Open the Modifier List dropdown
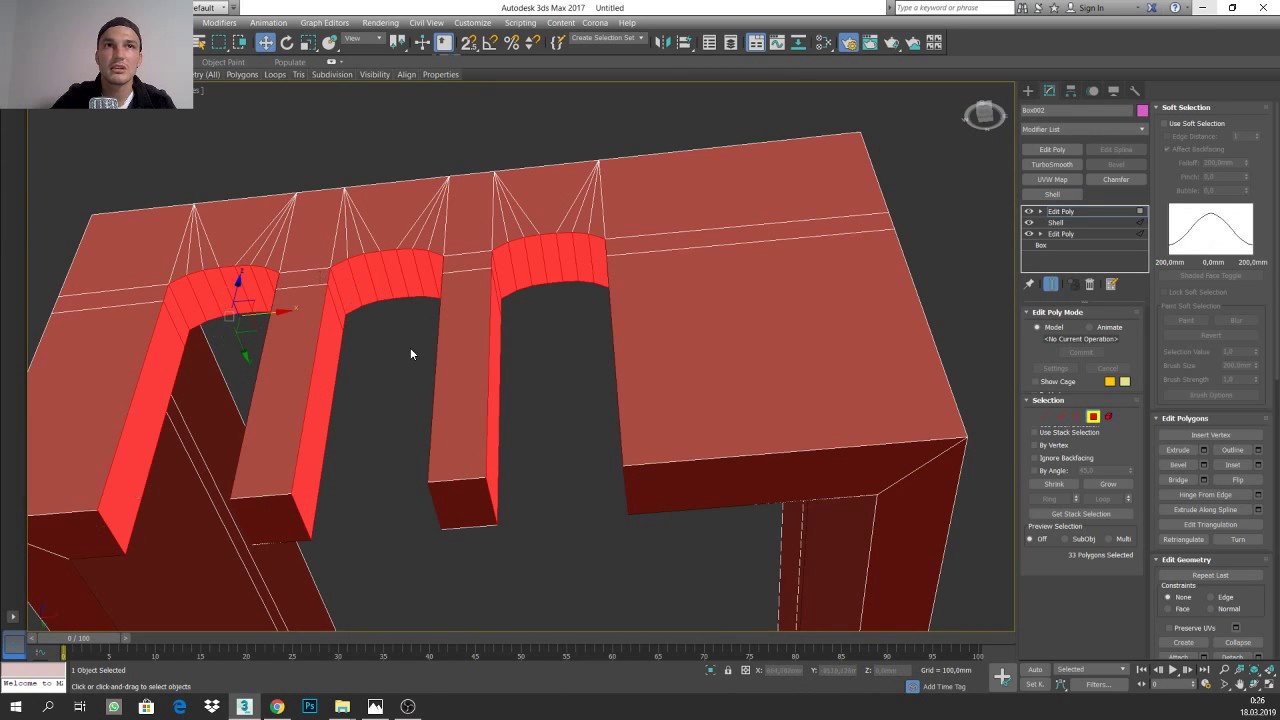The height and width of the screenshot is (720, 1280). pyautogui.click(x=1084, y=129)
